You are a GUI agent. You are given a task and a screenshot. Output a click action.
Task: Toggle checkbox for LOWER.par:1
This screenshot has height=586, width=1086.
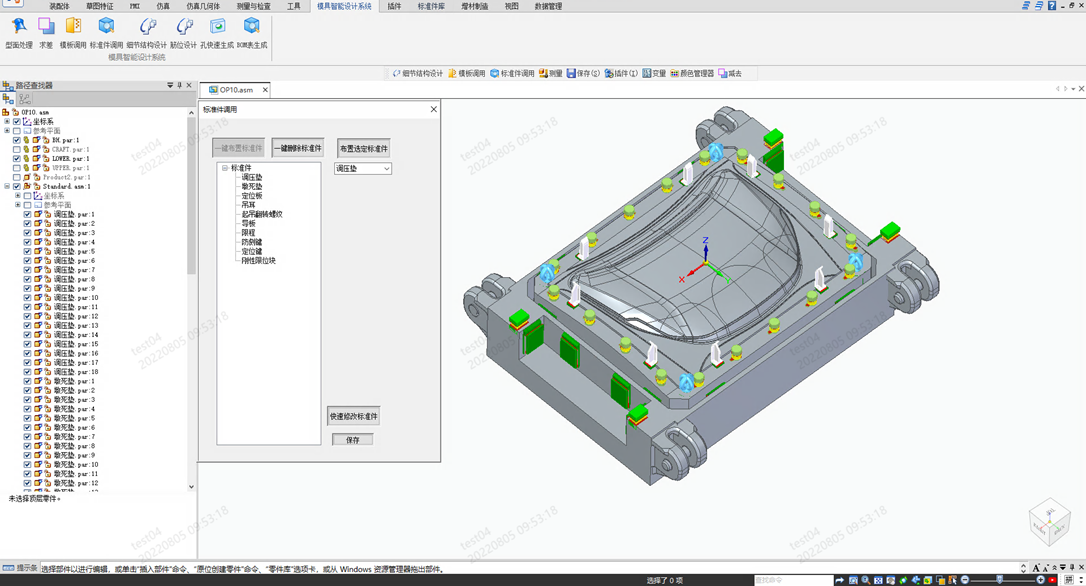pos(17,159)
